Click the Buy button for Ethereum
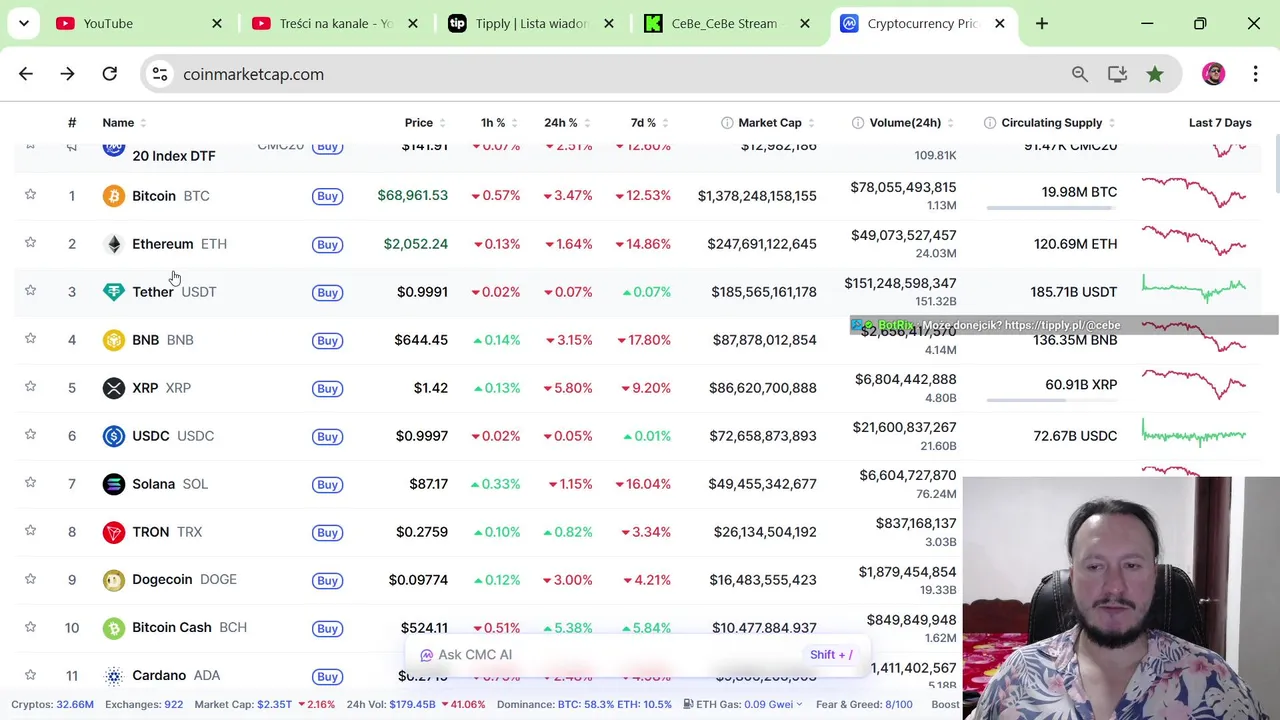This screenshot has height=720, width=1280. [x=327, y=244]
